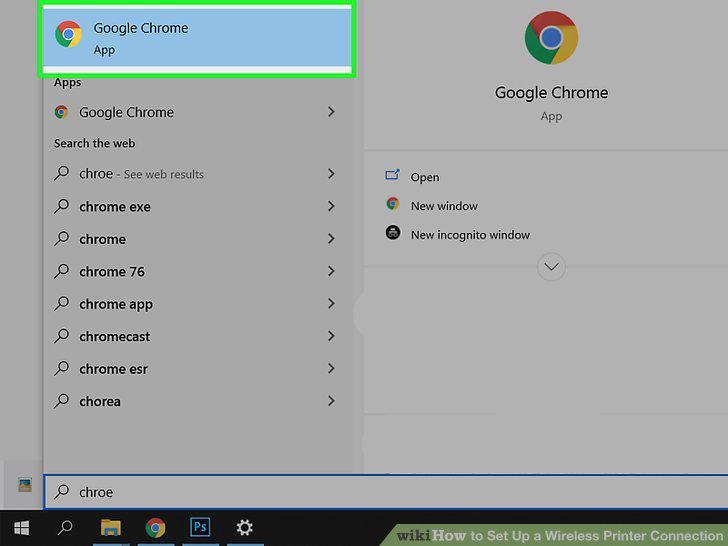Click the Chrome icon in the best match

[69, 34]
